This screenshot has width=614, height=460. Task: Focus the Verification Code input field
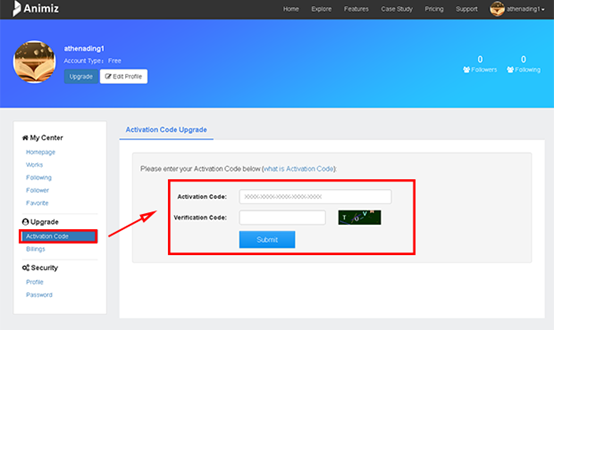[x=282, y=218]
